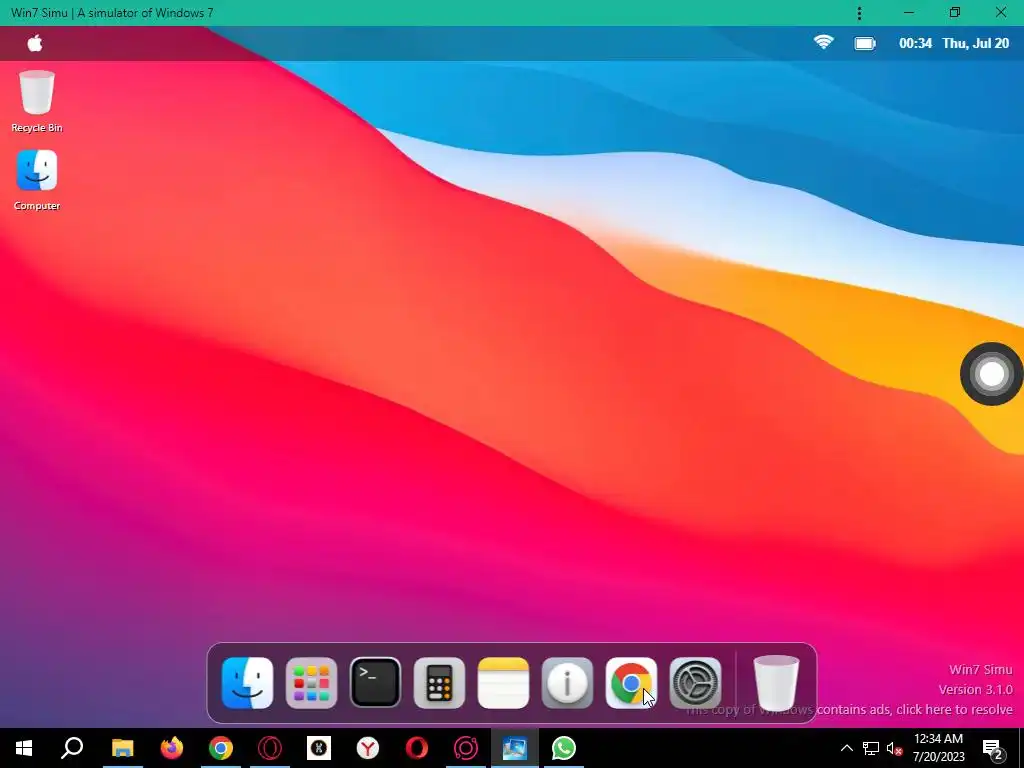Open Notes app in the dock
The image size is (1024, 768).
(503, 682)
